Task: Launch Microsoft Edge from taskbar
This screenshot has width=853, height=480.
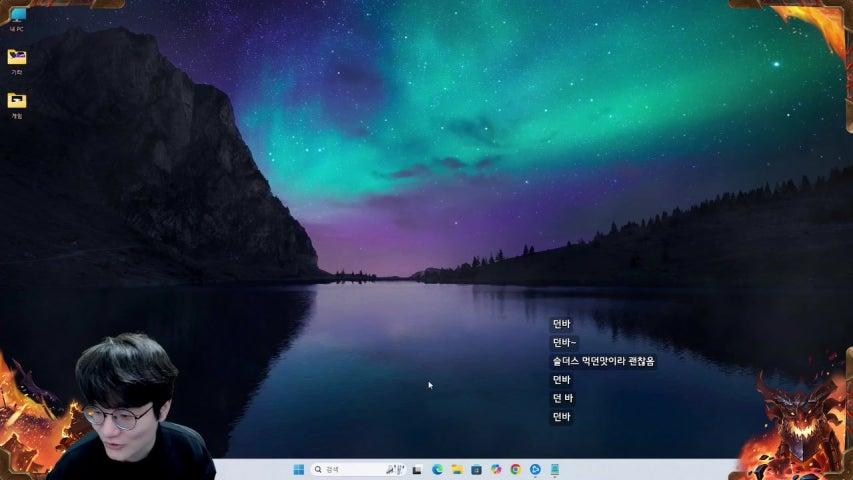Action: pyautogui.click(x=437, y=469)
